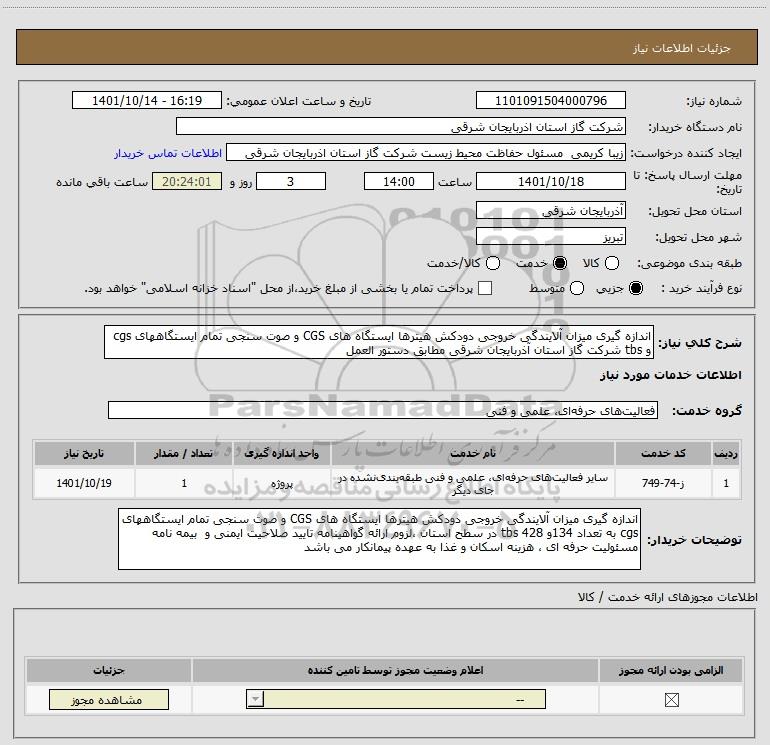Image resolution: width=770 pixels, height=745 pixels.
Task: Toggle the الزامی بودن ارائه مجوز checkbox
Action: coord(671,700)
